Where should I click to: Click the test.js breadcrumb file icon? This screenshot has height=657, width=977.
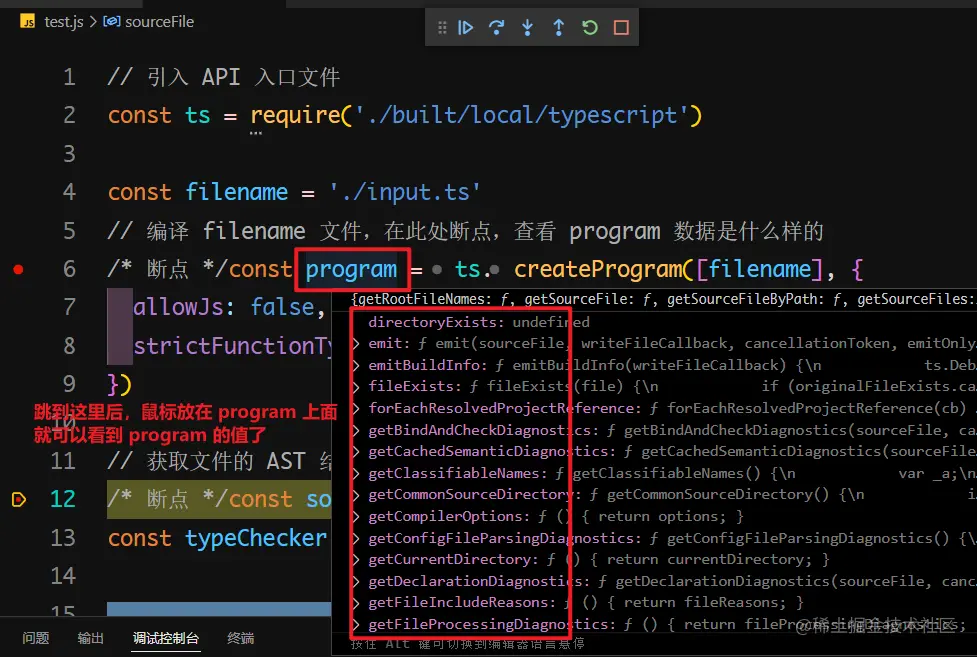27,22
